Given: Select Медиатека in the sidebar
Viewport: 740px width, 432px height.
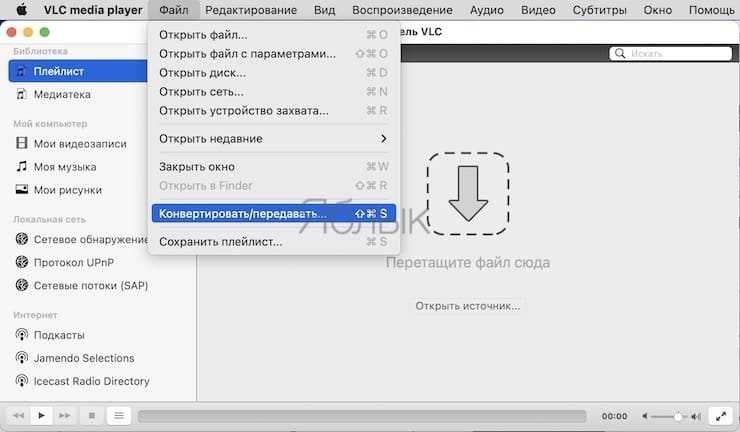Looking at the screenshot, I should (62, 94).
